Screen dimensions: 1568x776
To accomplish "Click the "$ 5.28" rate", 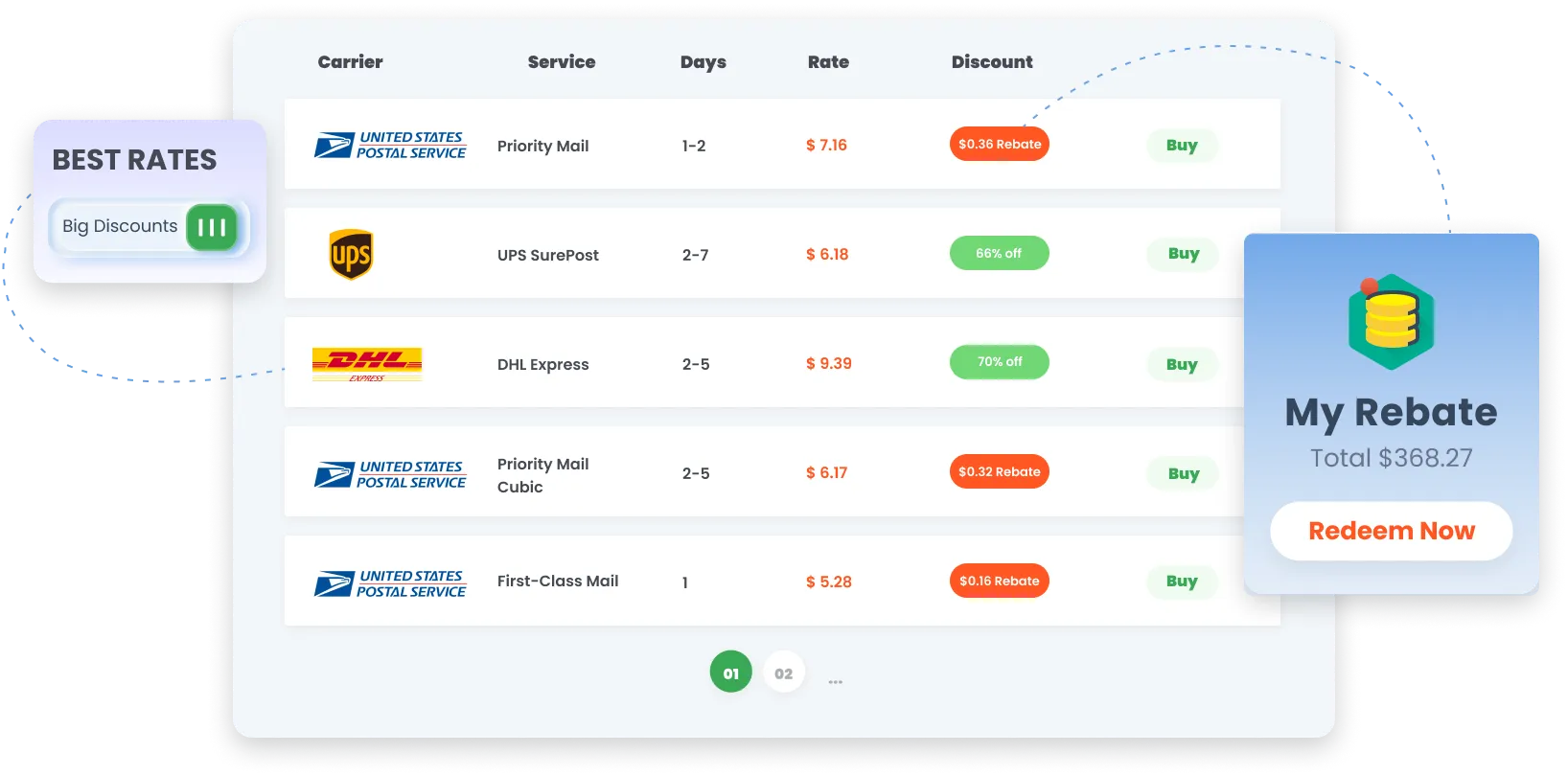I will tap(829, 582).
